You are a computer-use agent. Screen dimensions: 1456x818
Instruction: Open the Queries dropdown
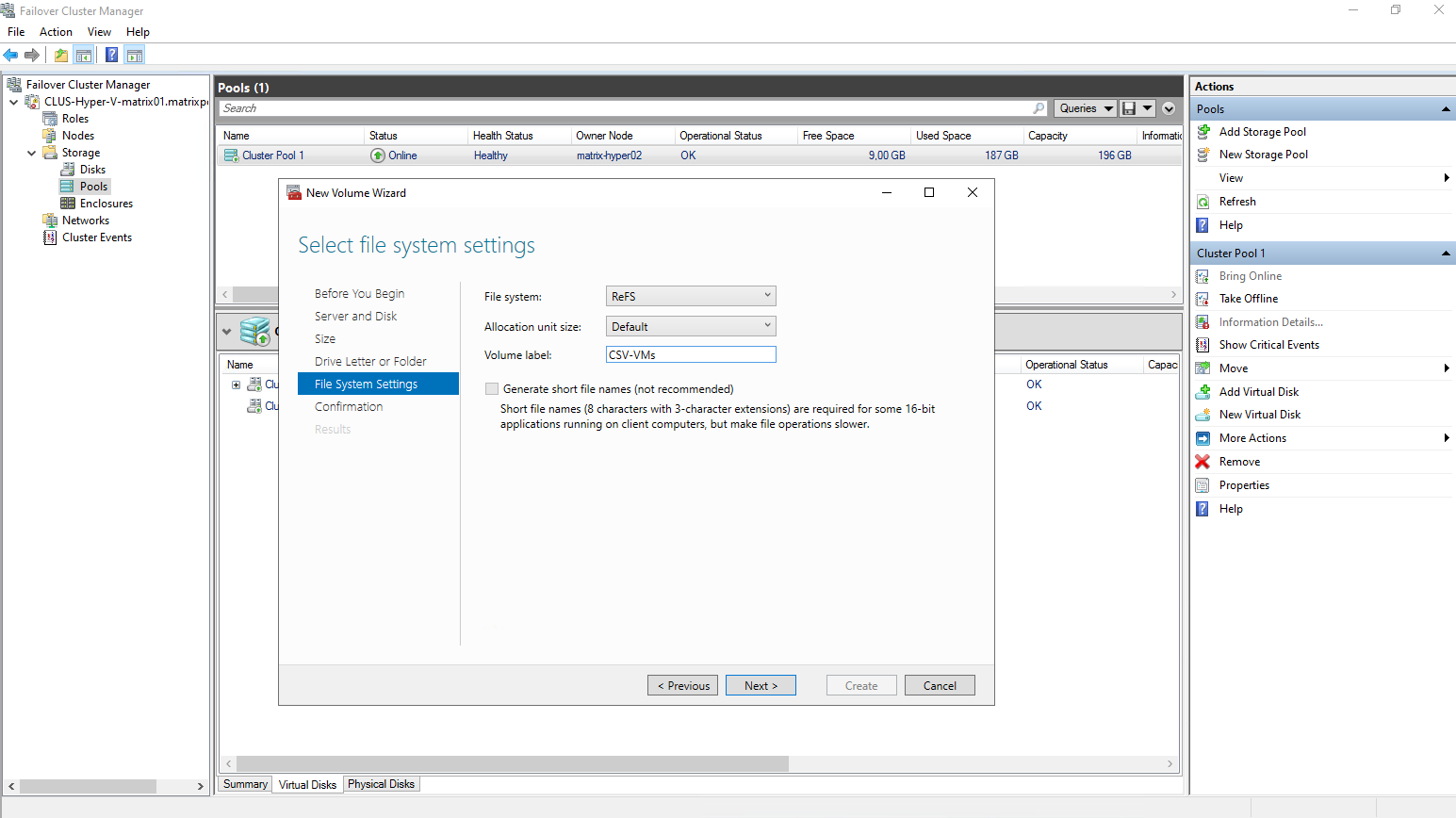(1085, 108)
